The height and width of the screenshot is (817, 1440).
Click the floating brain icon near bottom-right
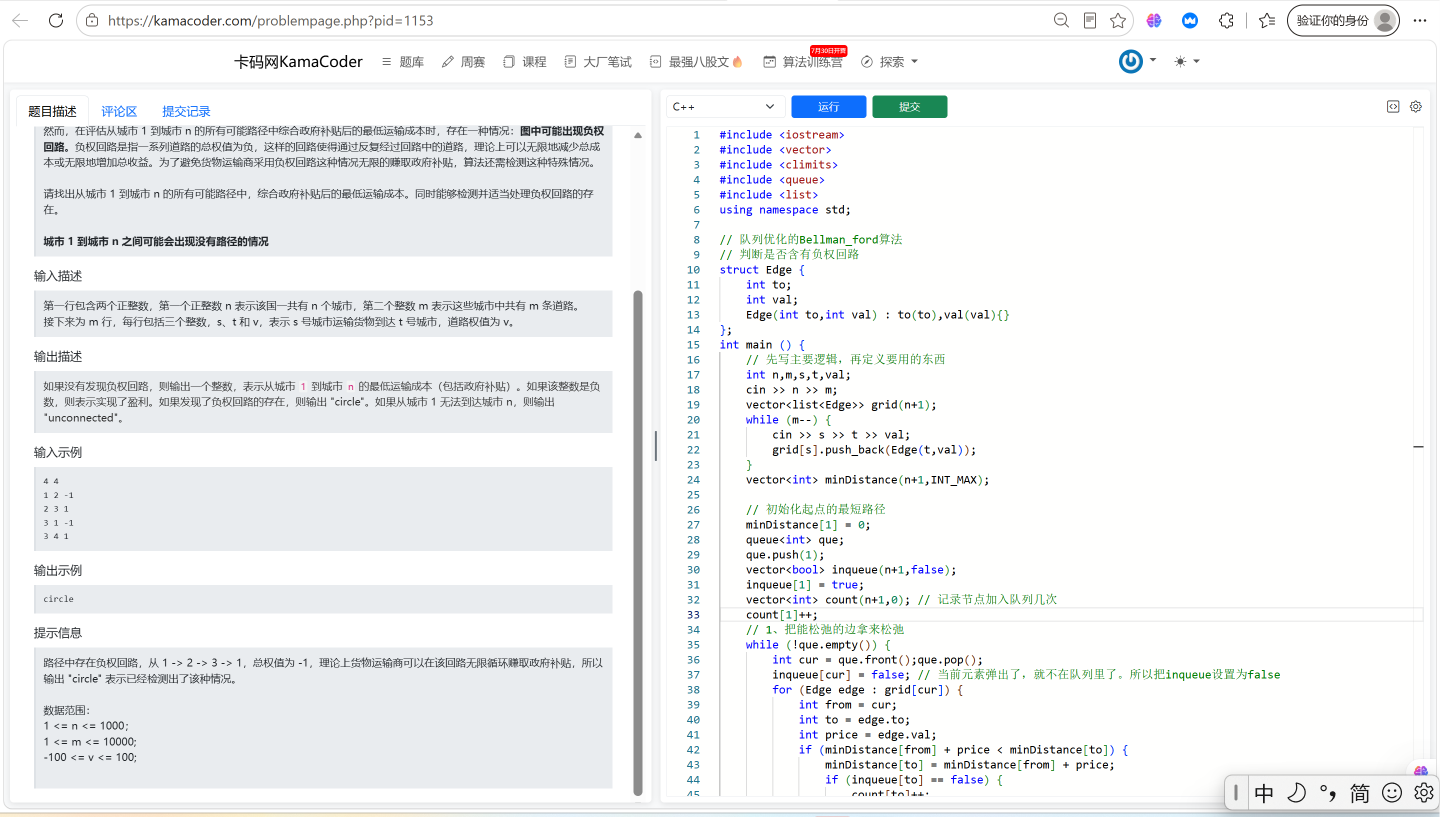pos(1421,771)
